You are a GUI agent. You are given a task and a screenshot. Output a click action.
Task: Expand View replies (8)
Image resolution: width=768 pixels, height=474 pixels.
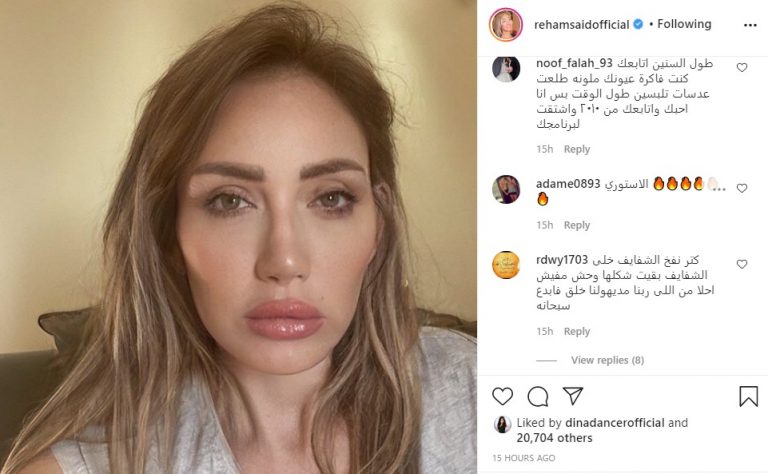[607, 360]
